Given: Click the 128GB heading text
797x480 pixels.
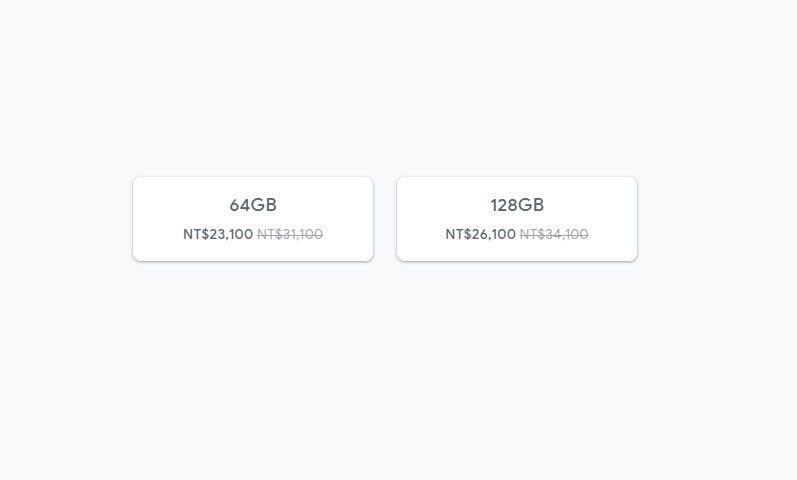Looking at the screenshot, I should click(517, 205).
